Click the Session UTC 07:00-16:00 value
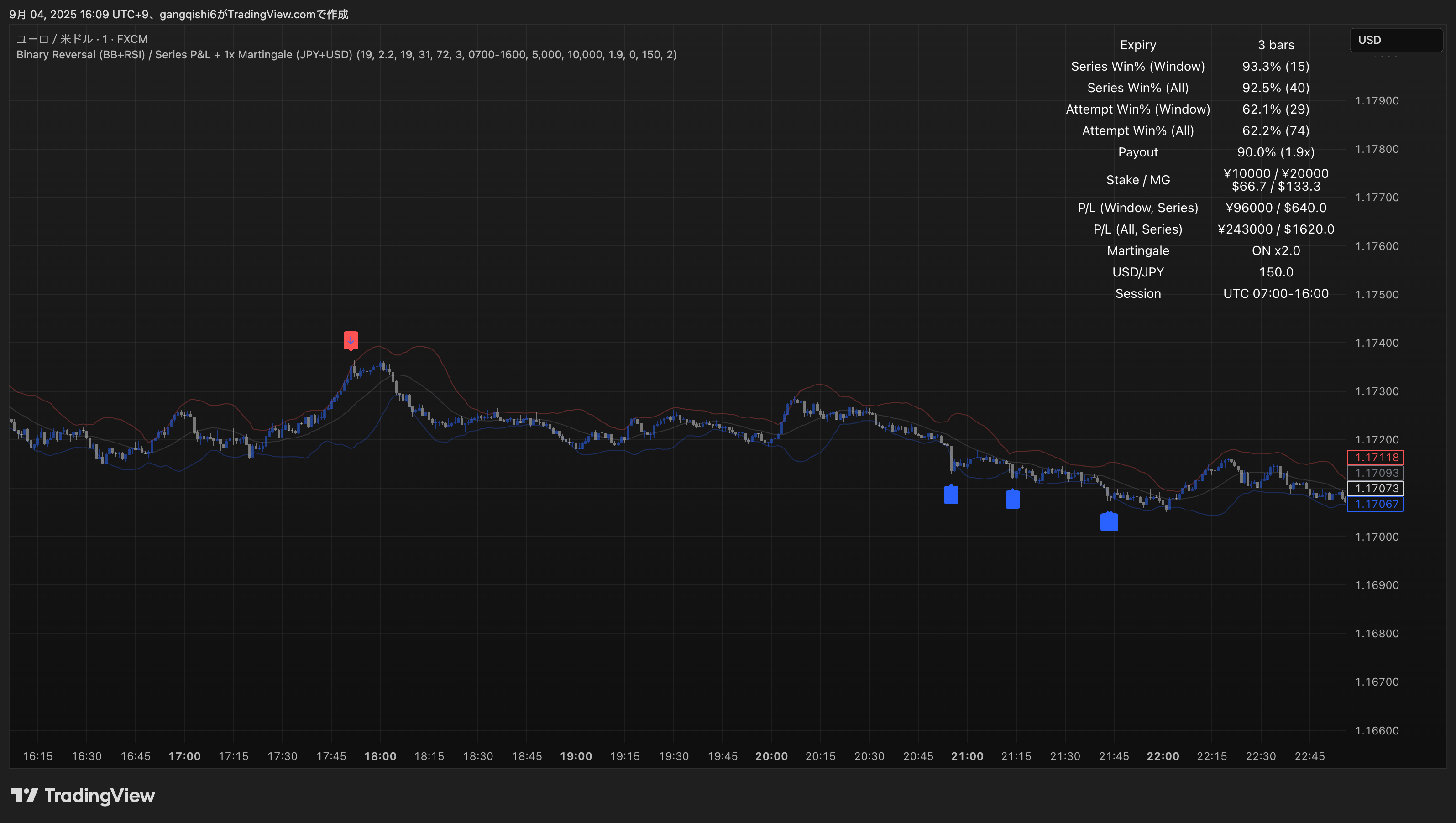 click(x=1276, y=293)
